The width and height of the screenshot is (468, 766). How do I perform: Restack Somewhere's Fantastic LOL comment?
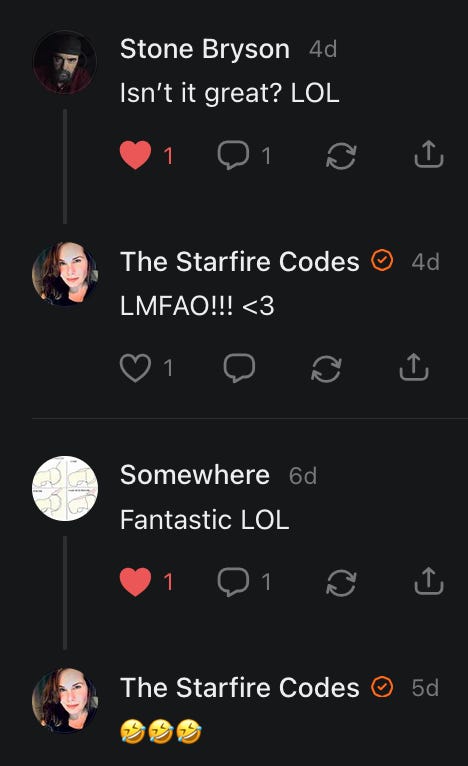tap(341, 583)
